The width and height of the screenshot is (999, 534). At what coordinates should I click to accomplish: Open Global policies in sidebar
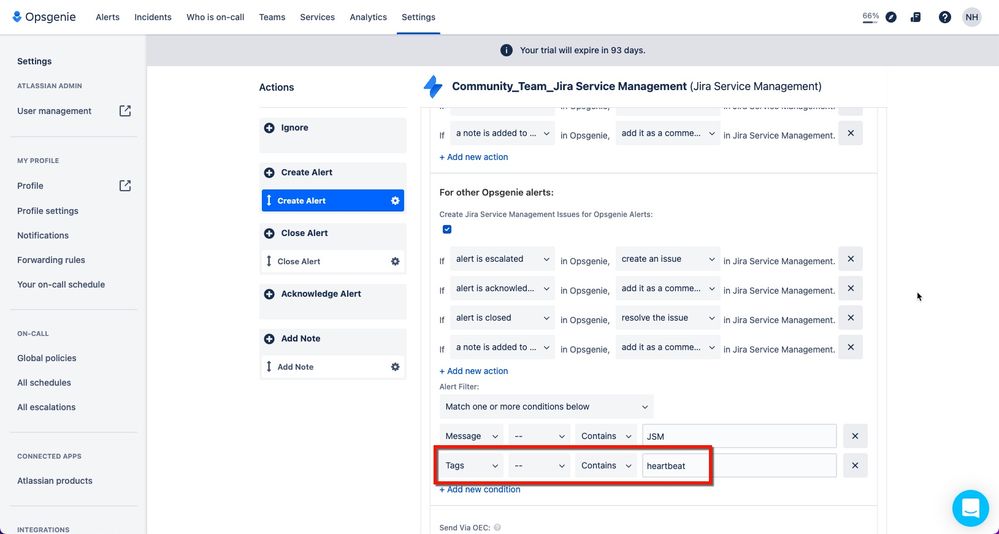pyautogui.click(x=47, y=358)
